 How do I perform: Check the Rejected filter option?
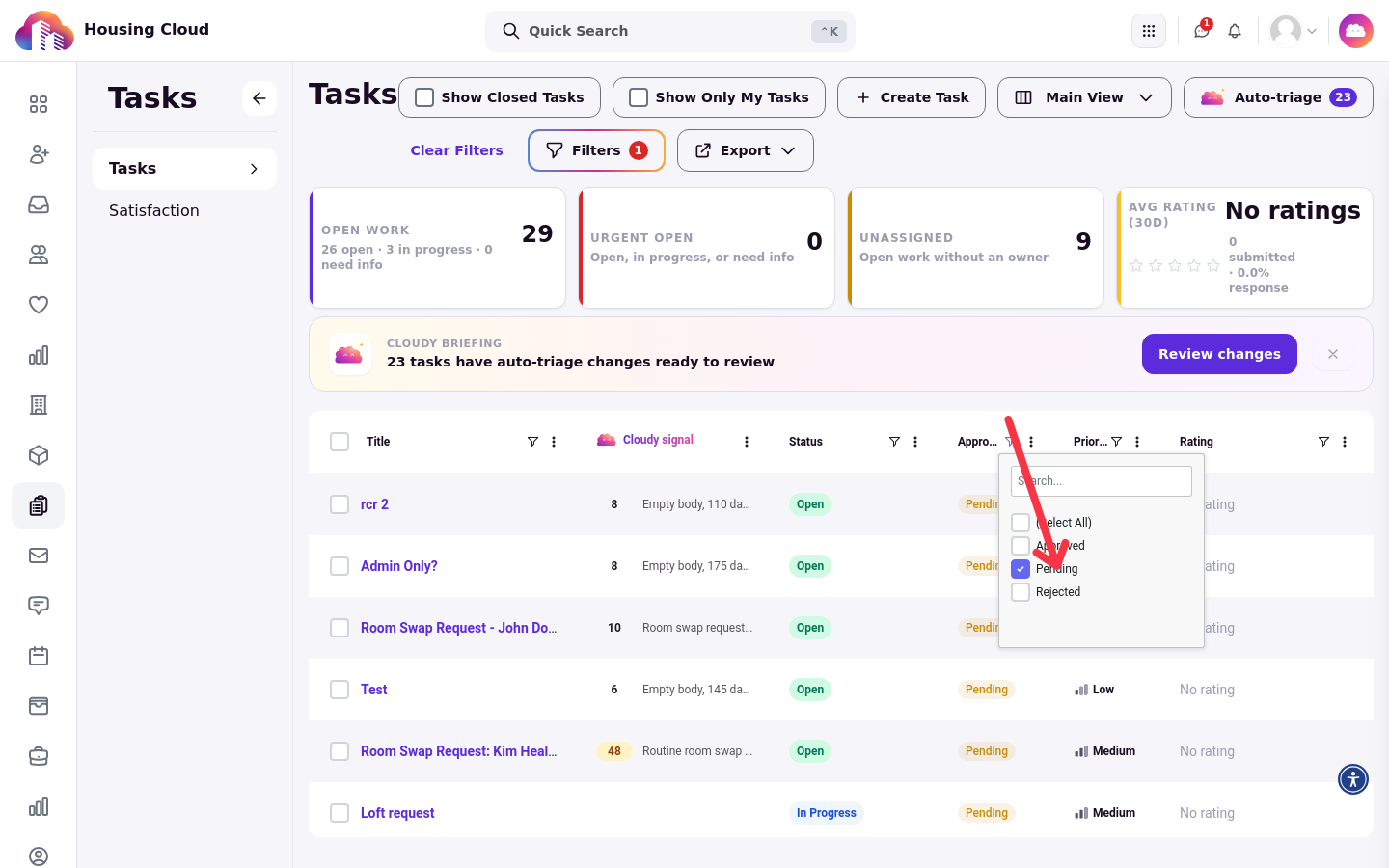tap(1021, 592)
